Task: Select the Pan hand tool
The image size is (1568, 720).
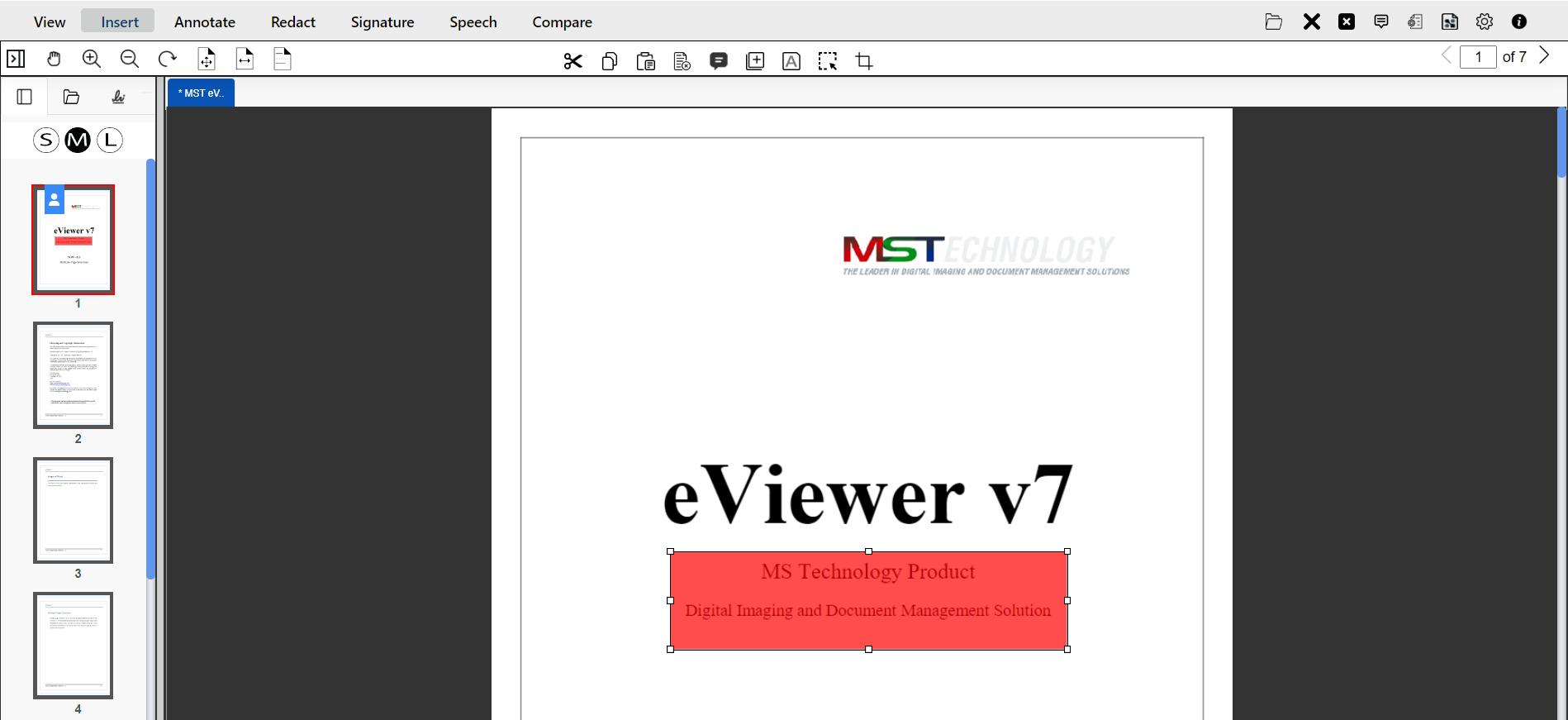Action: coord(54,59)
